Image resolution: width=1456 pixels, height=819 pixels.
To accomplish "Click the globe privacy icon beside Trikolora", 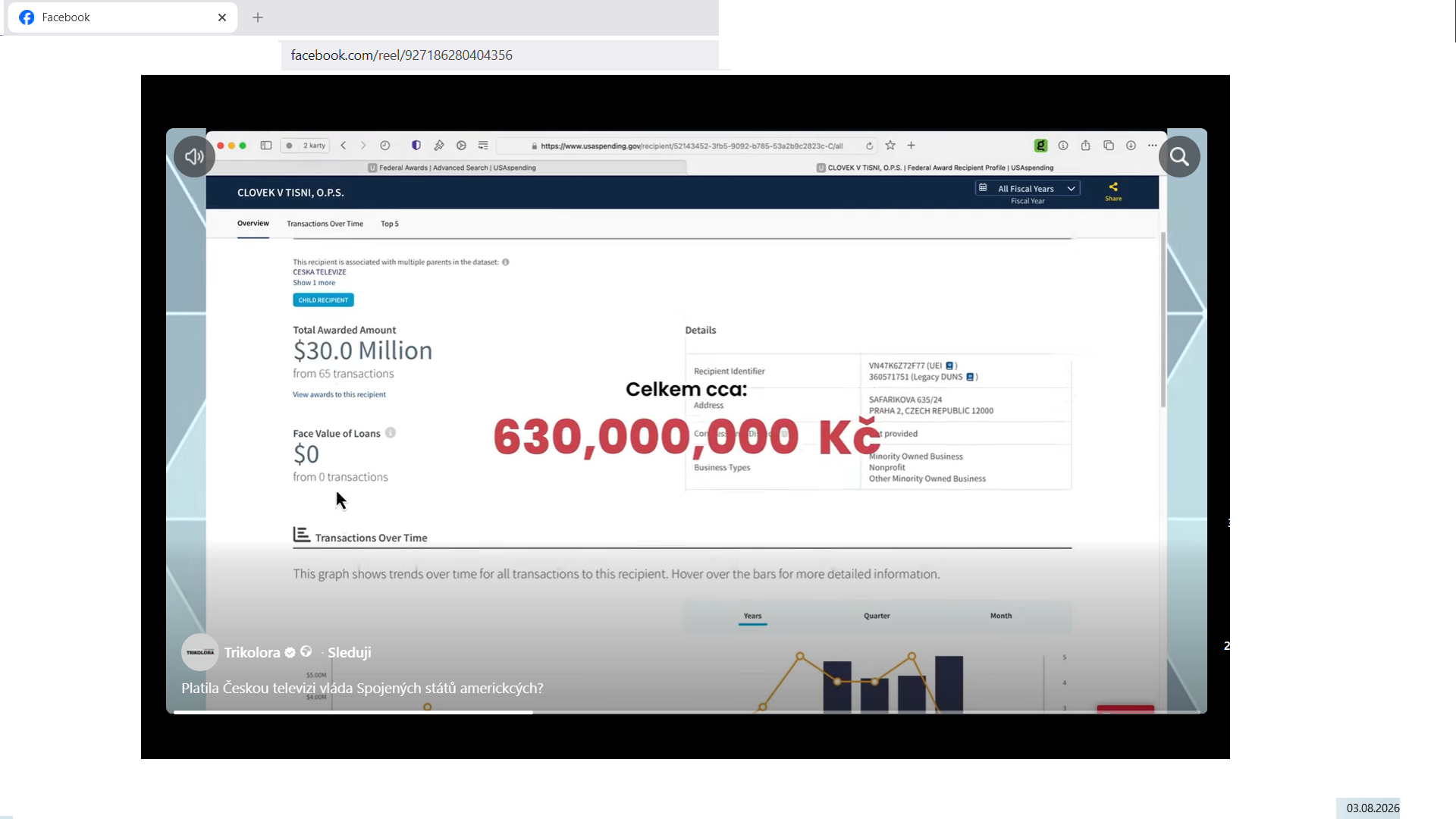I will click(x=306, y=651).
